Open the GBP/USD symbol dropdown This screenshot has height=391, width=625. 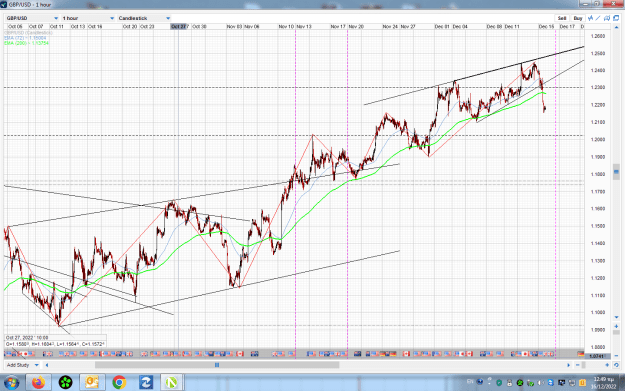[32, 18]
